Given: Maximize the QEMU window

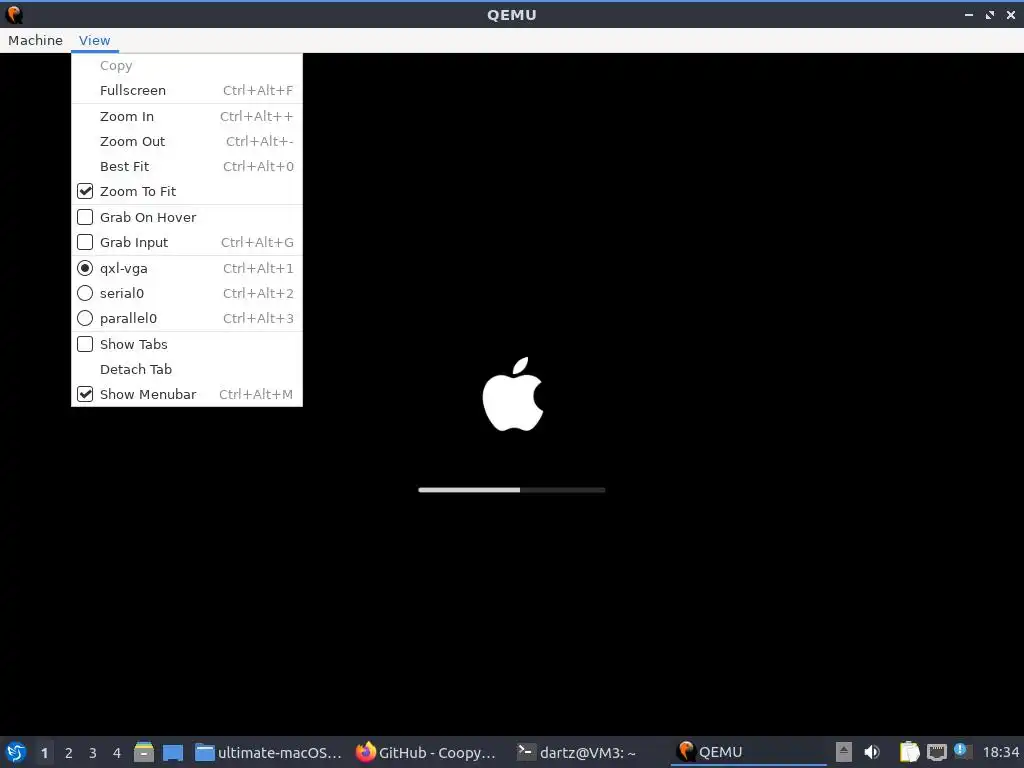Looking at the screenshot, I should [x=990, y=14].
